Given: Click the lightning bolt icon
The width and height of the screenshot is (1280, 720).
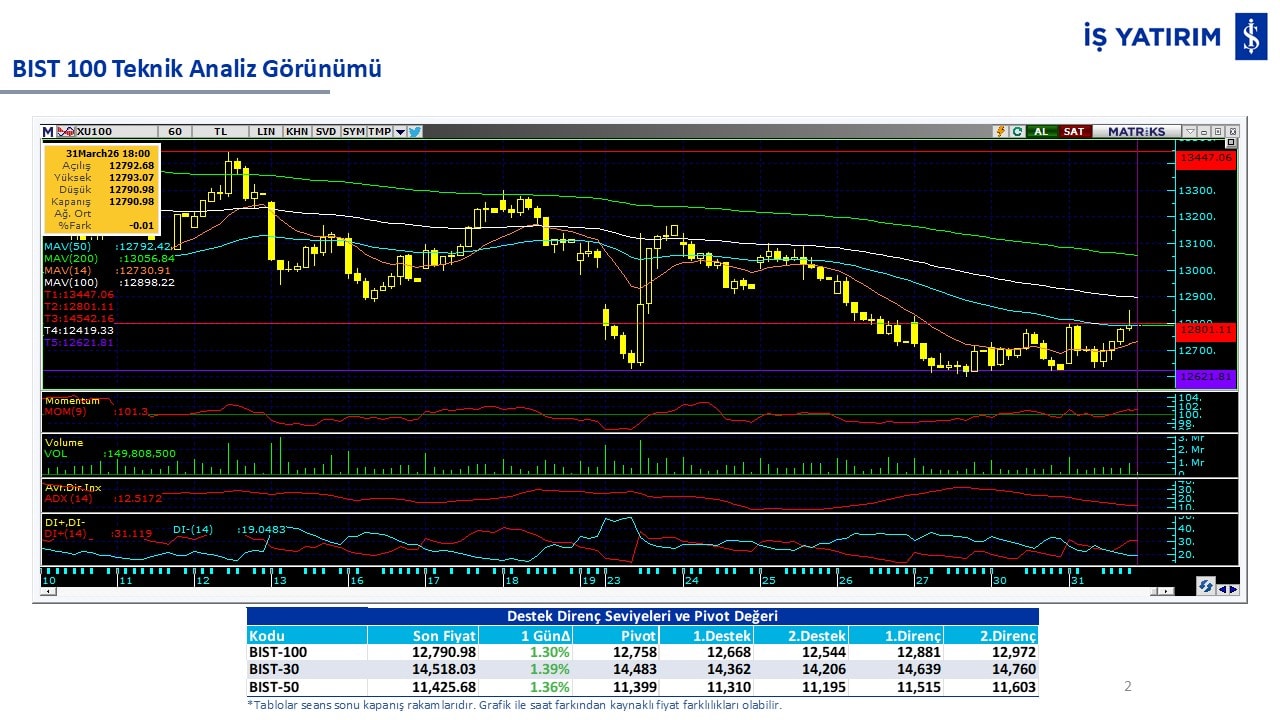Looking at the screenshot, I should [999, 131].
